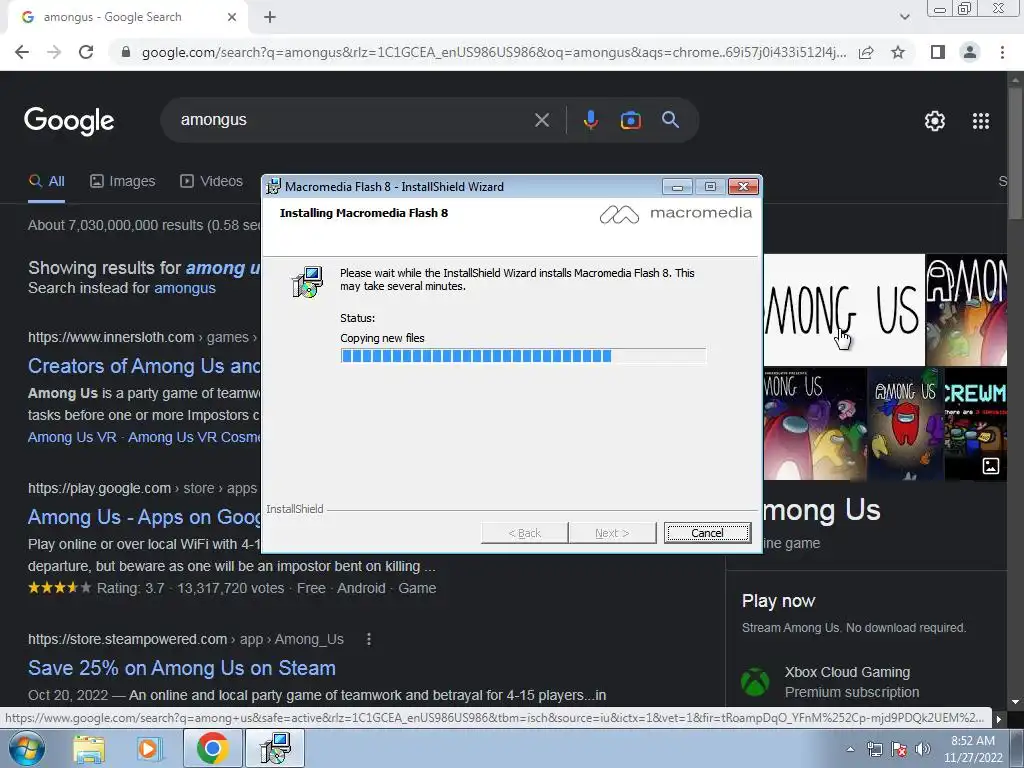Click the Chrome back arrow

(x=22, y=52)
